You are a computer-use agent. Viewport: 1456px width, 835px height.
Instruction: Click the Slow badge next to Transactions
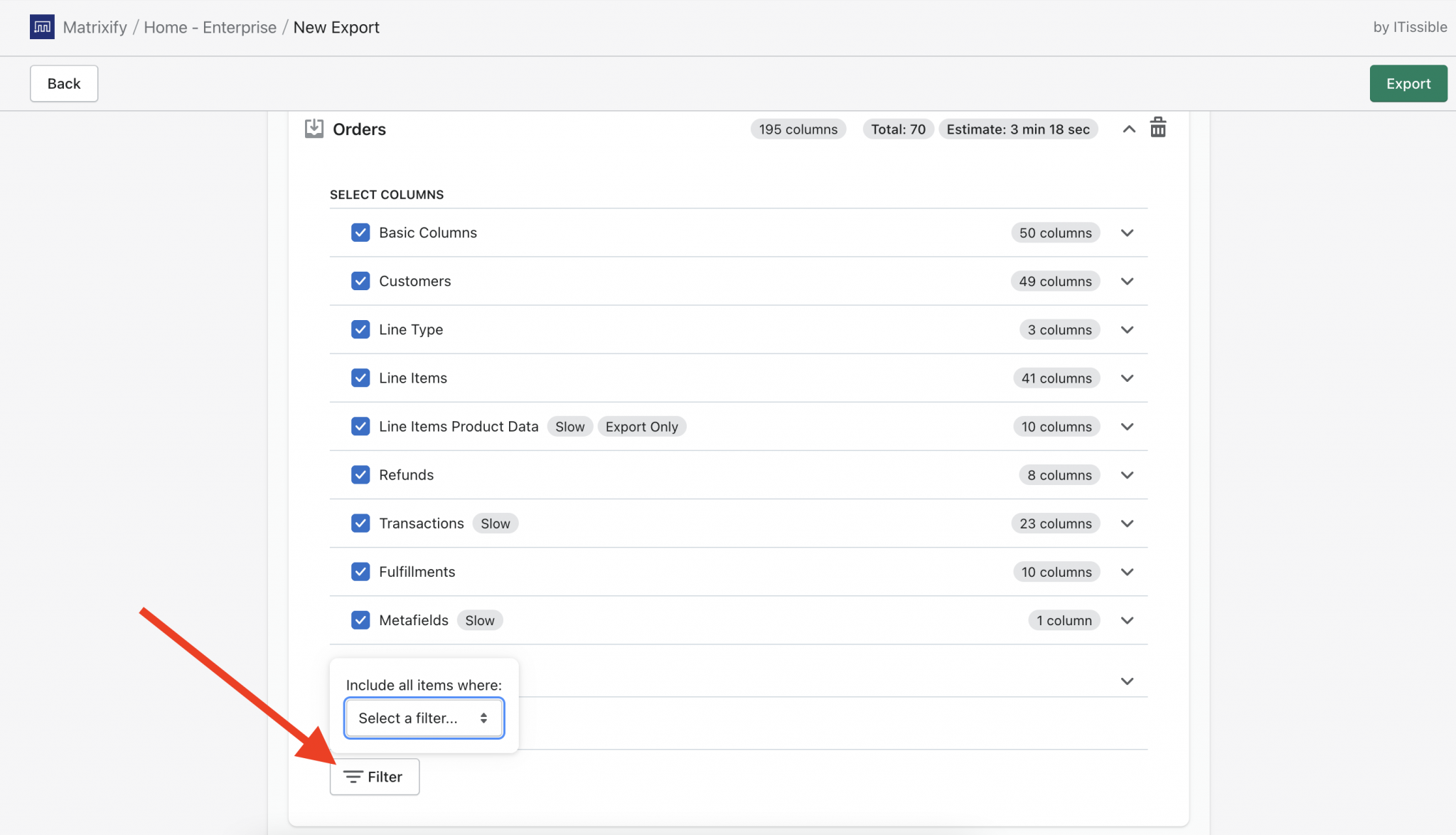click(495, 523)
